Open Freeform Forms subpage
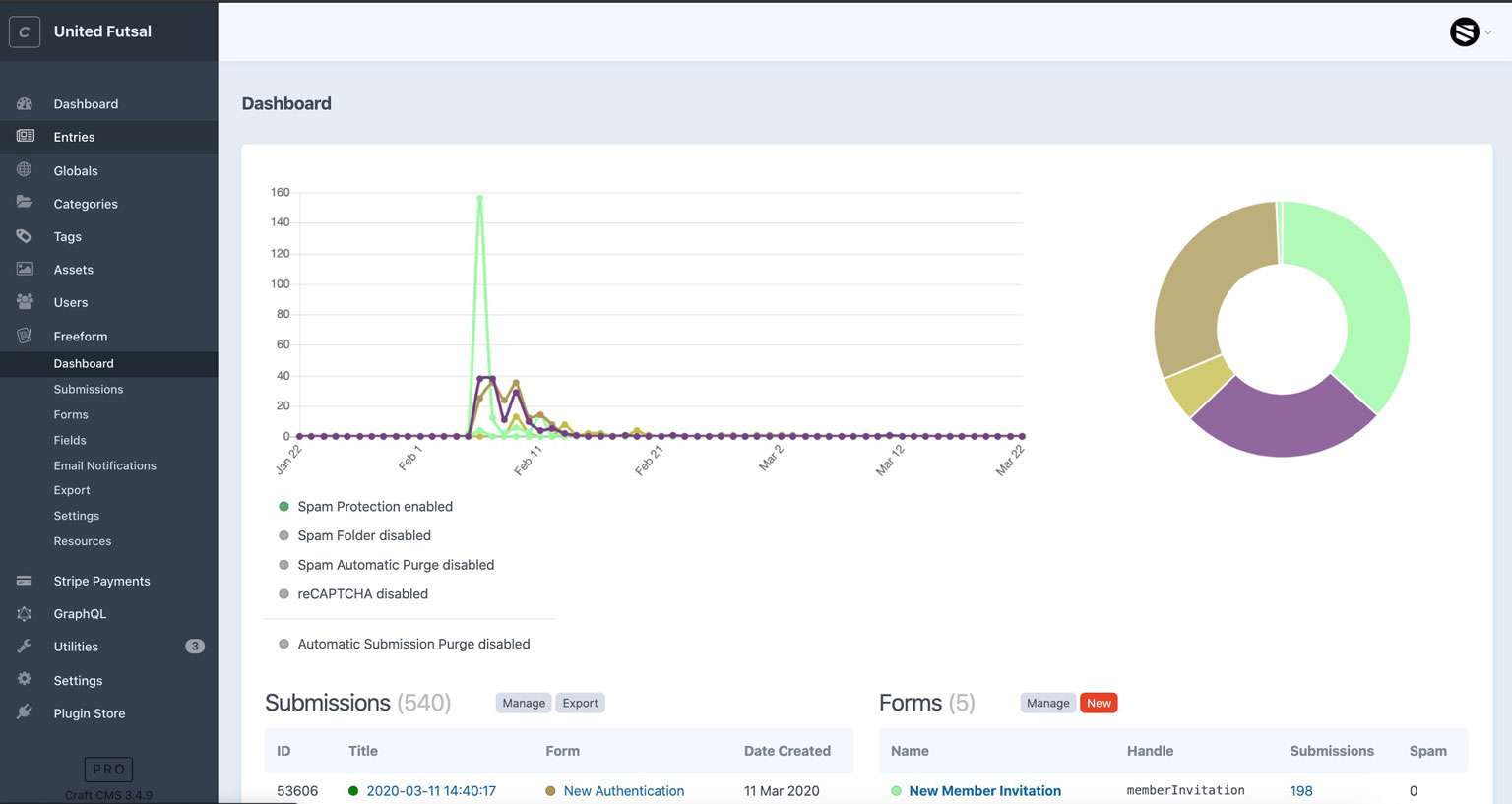 (x=71, y=414)
